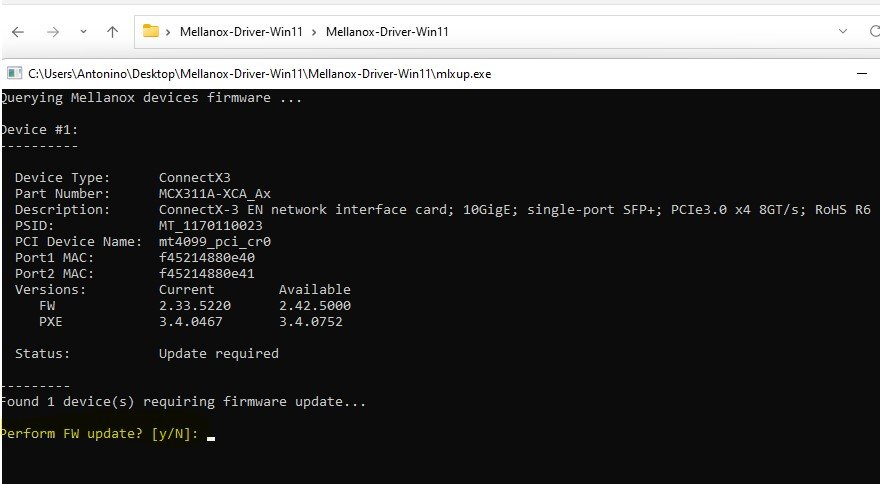Screen dimensions: 880x484
Task: Go up one folder level
Action: pyautogui.click(x=112, y=32)
